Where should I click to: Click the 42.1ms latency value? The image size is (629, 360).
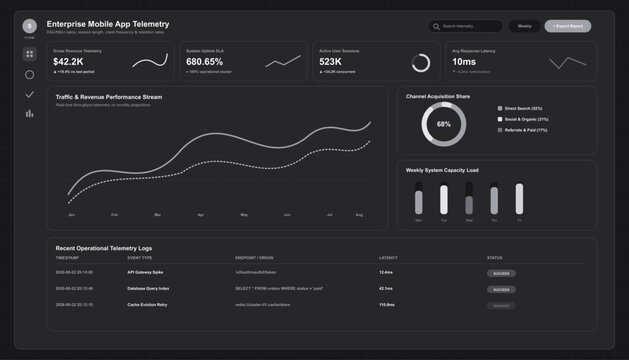point(386,289)
